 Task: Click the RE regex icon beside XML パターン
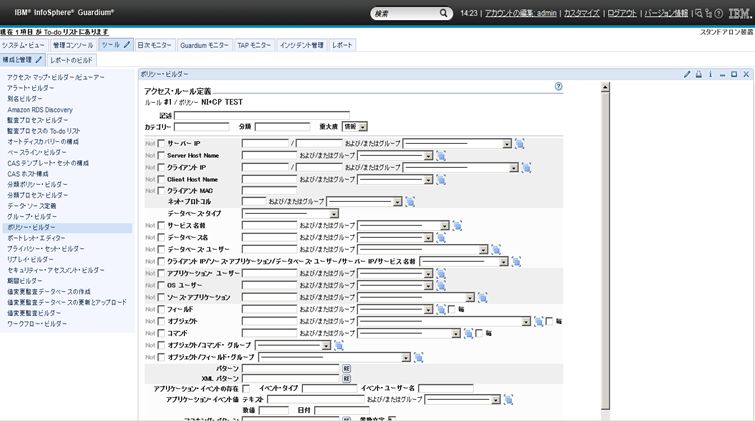tap(347, 379)
